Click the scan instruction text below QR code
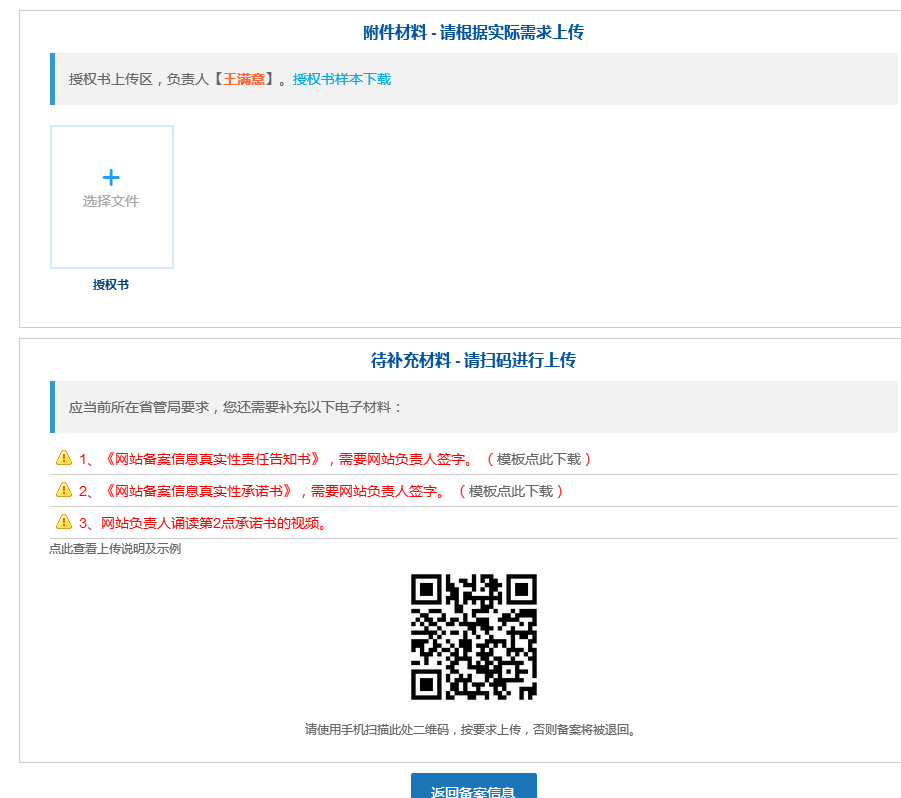 [472, 729]
